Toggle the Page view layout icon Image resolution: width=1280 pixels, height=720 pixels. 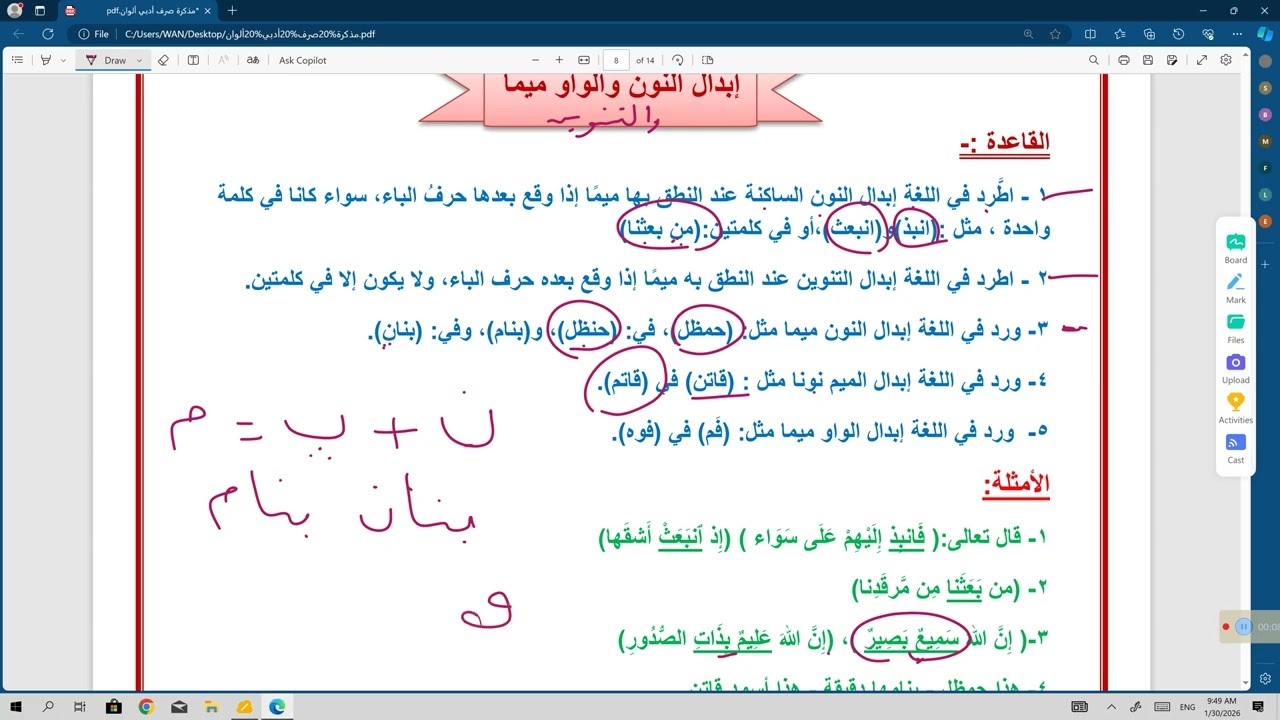tap(193, 60)
